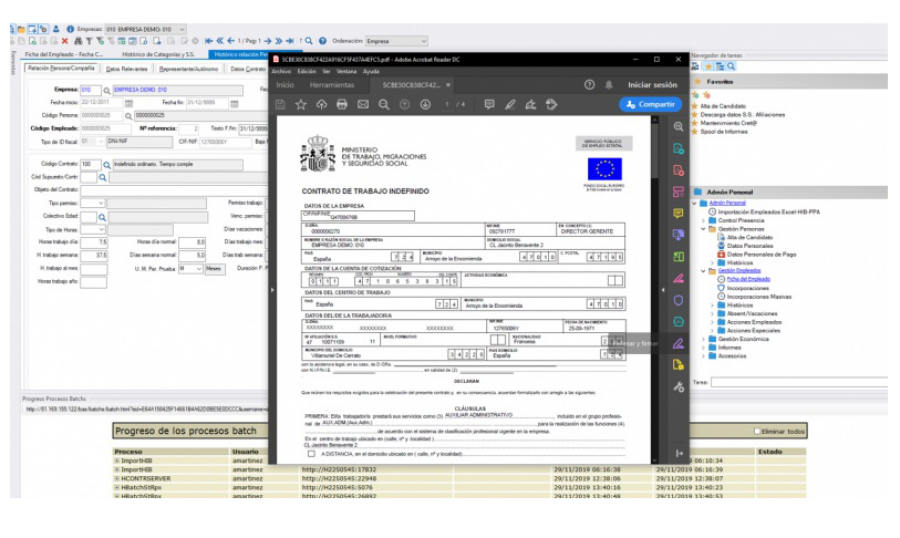The height and width of the screenshot is (538, 900).
Task: Expand the Absent/Vacaciones tree node
Action: (x=712, y=314)
